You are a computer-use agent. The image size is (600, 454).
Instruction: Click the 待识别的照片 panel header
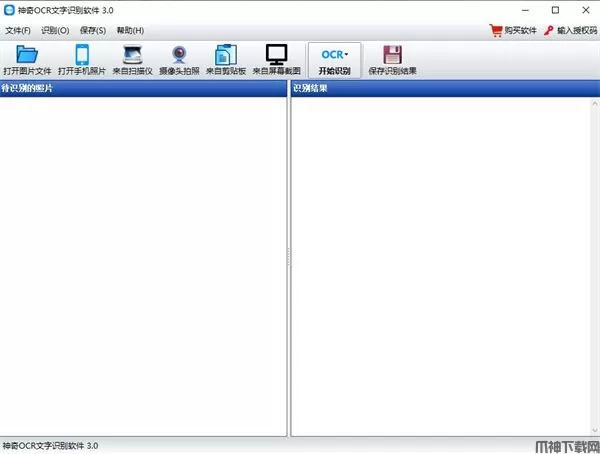(143, 88)
